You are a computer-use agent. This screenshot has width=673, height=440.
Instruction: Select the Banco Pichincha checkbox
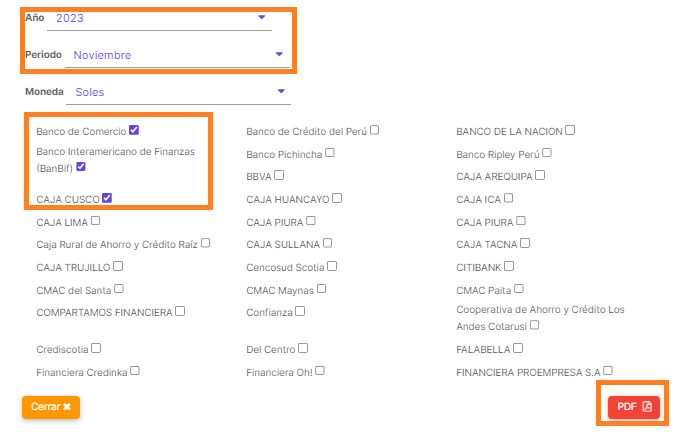pyautogui.click(x=330, y=153)
